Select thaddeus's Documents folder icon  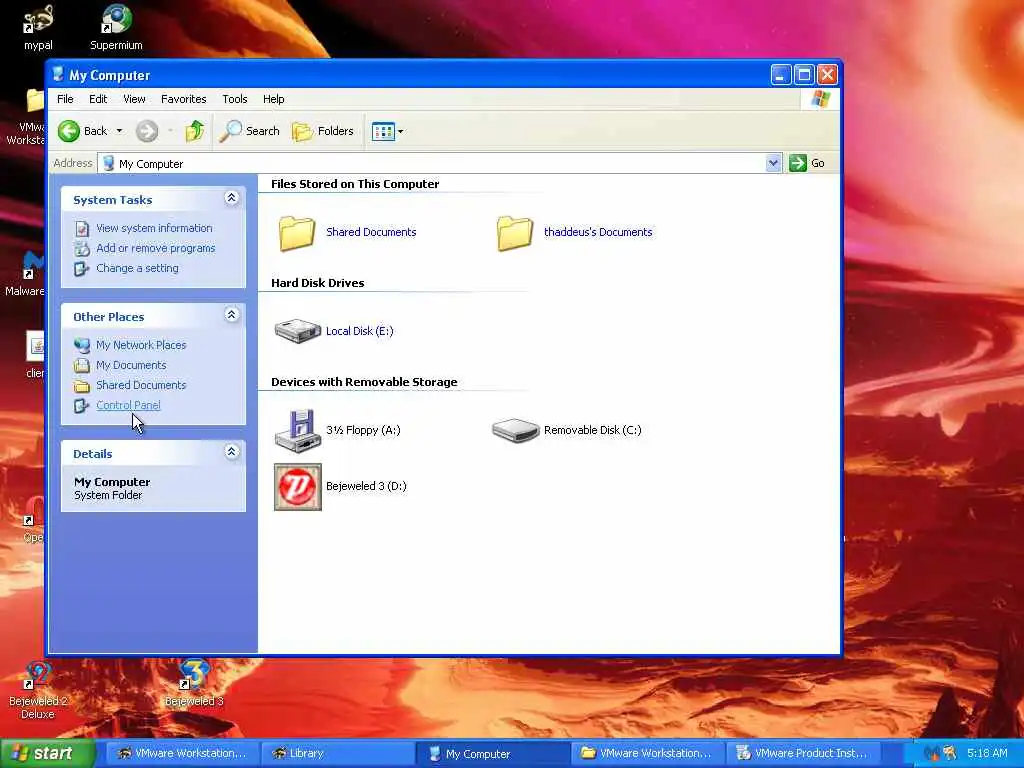point(515,233)
